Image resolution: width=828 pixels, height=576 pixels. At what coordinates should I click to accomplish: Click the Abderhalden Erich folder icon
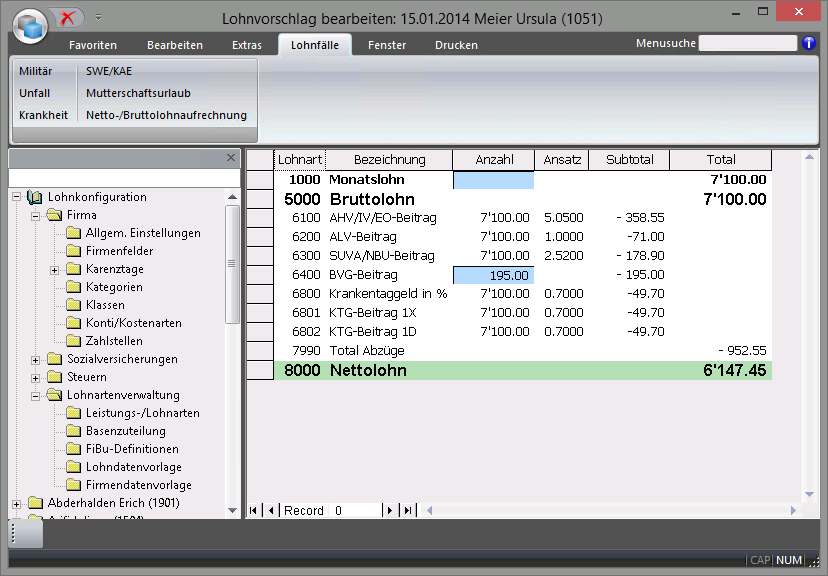pos(35,503)
